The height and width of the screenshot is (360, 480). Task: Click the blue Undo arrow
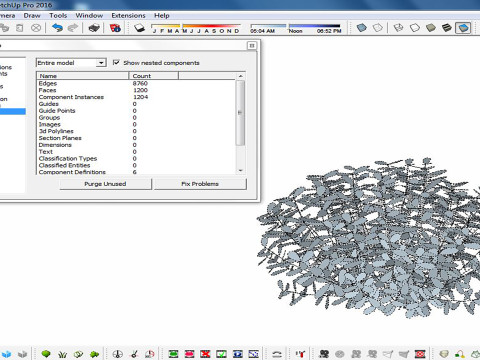pyautogui.click(x=57, y=28)
